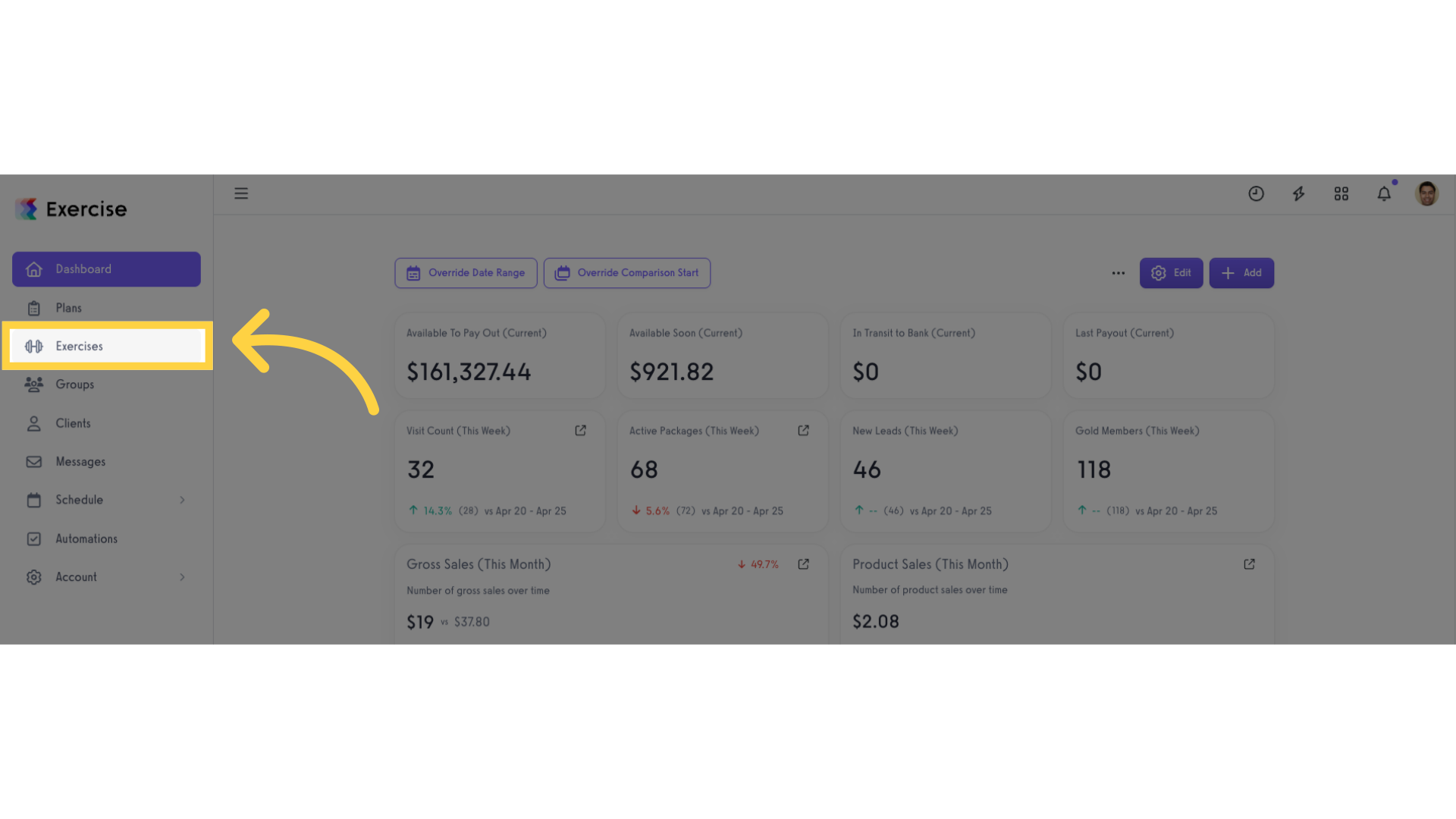Open Active Packages external link icon
The width and height of the screenshot is (1456, 819).
[804, 431]
